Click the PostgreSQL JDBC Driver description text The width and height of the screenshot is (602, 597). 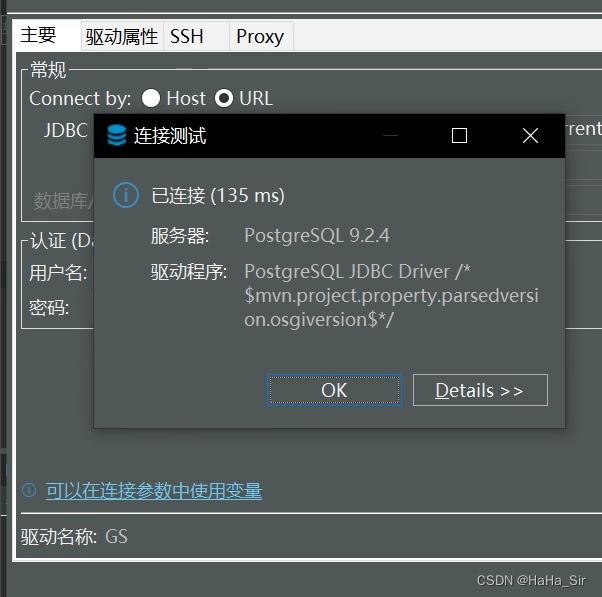[x=391, y=295]
